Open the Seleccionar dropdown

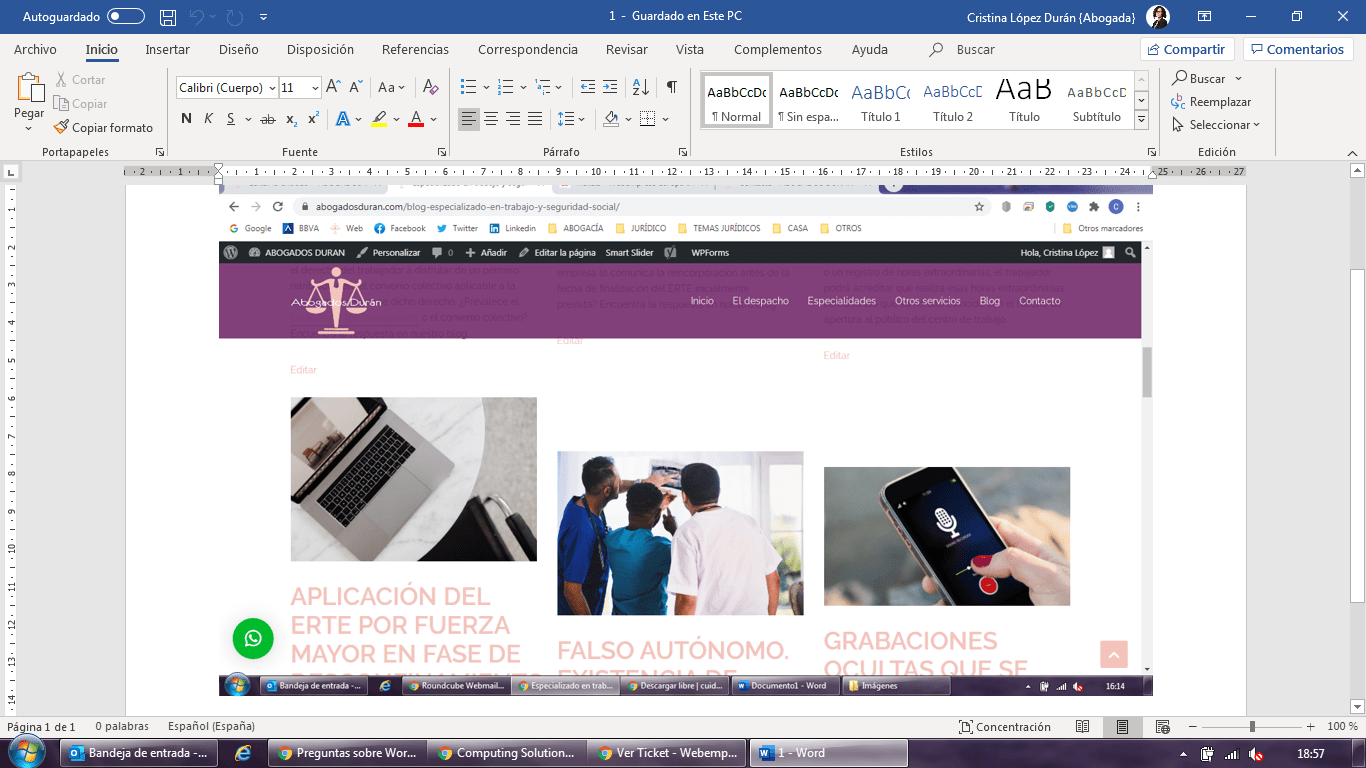click(1215, 125)
